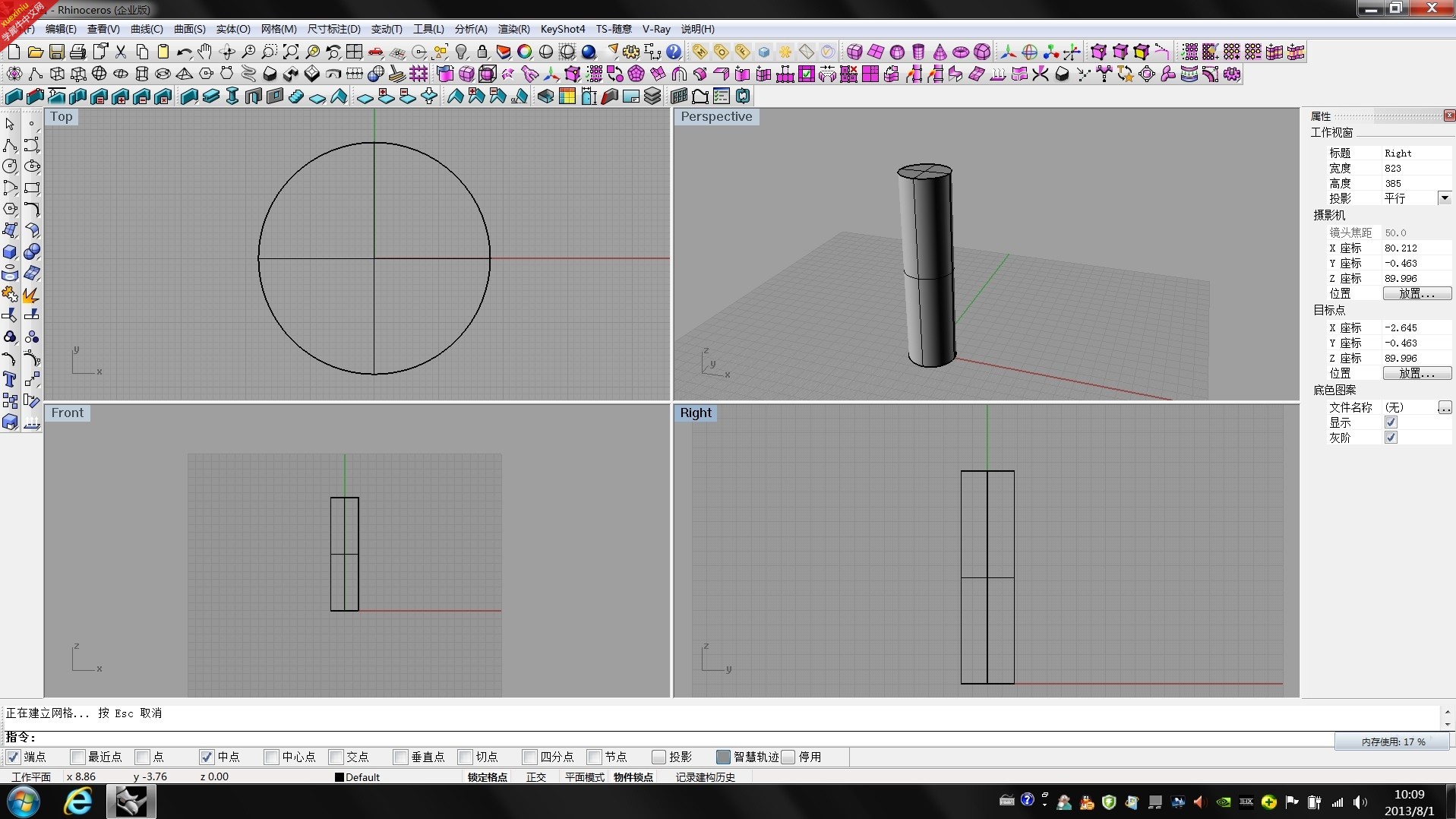Click 放置 button under 摄影机 section
1456x819 pixels.
click(x=1417, y=293)
